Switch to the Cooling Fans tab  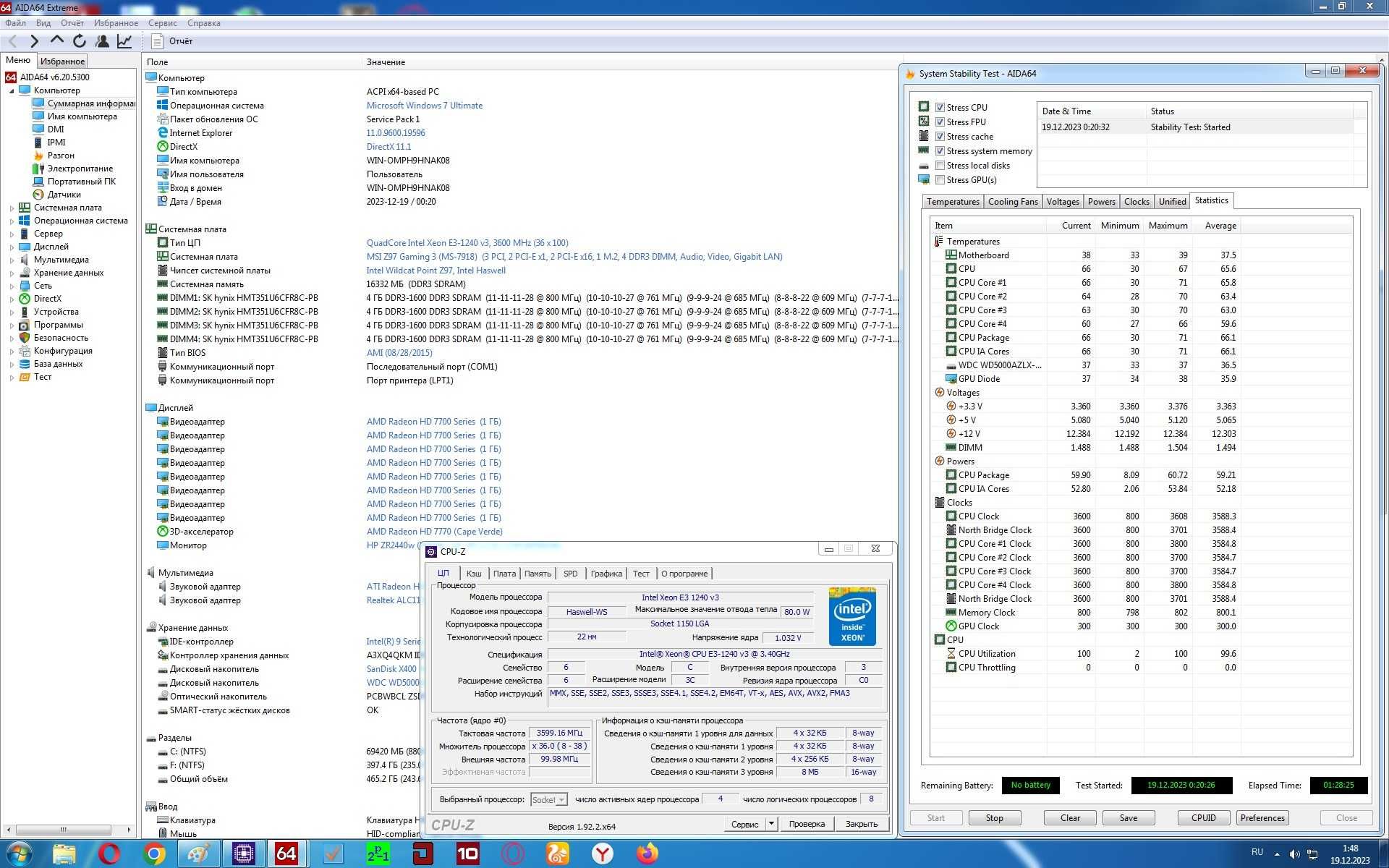click(x=1012, y=202)
